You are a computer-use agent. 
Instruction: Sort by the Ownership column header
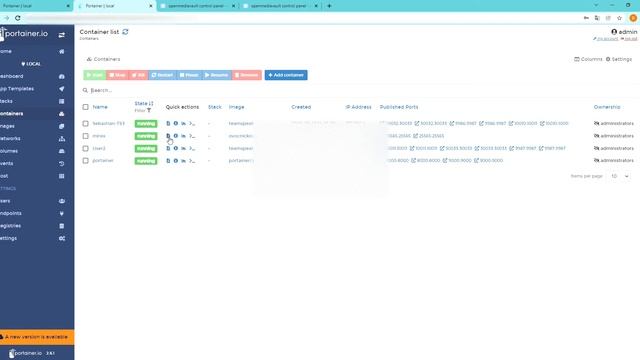(607, 107)
